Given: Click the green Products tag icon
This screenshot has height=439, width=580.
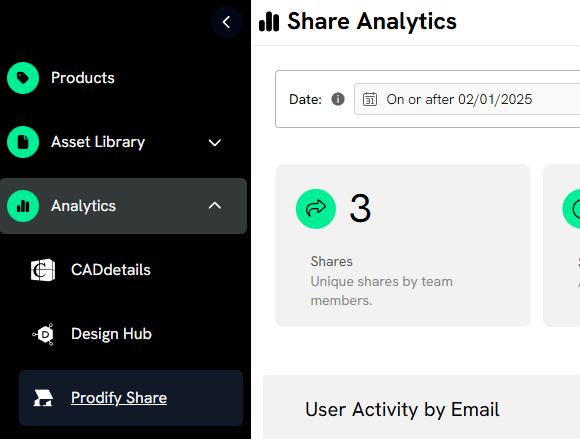Looking at the screenshot, I should tap(23, 78).
